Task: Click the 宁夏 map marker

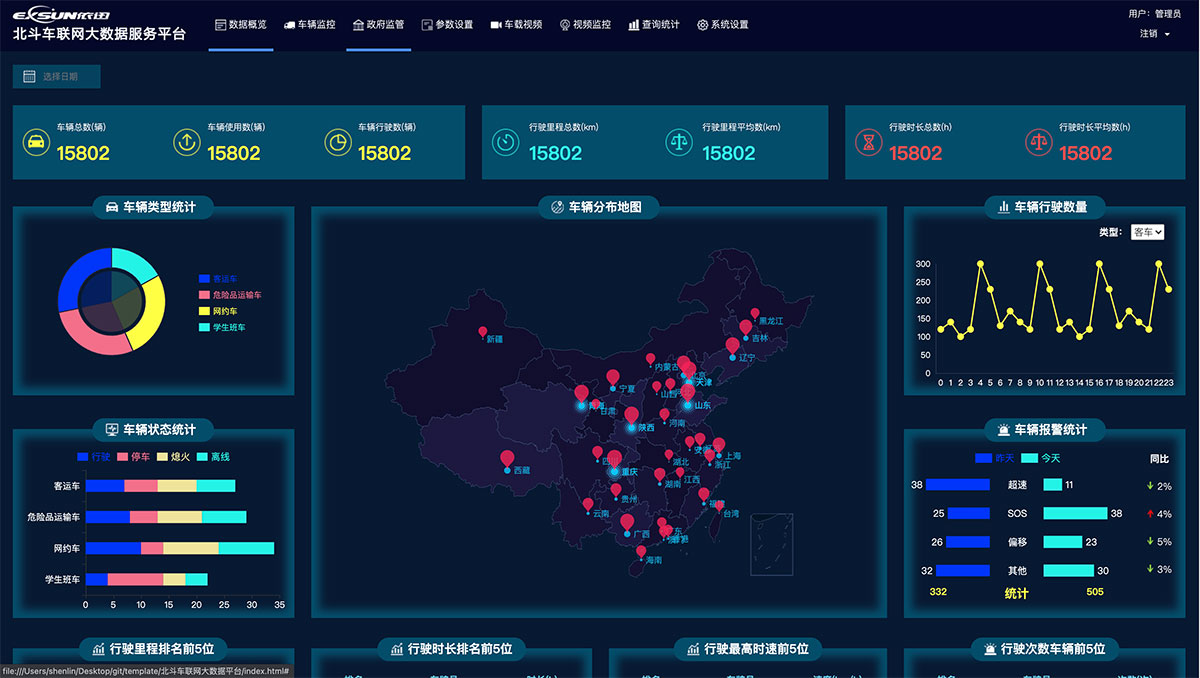Action: pos(613,378)
